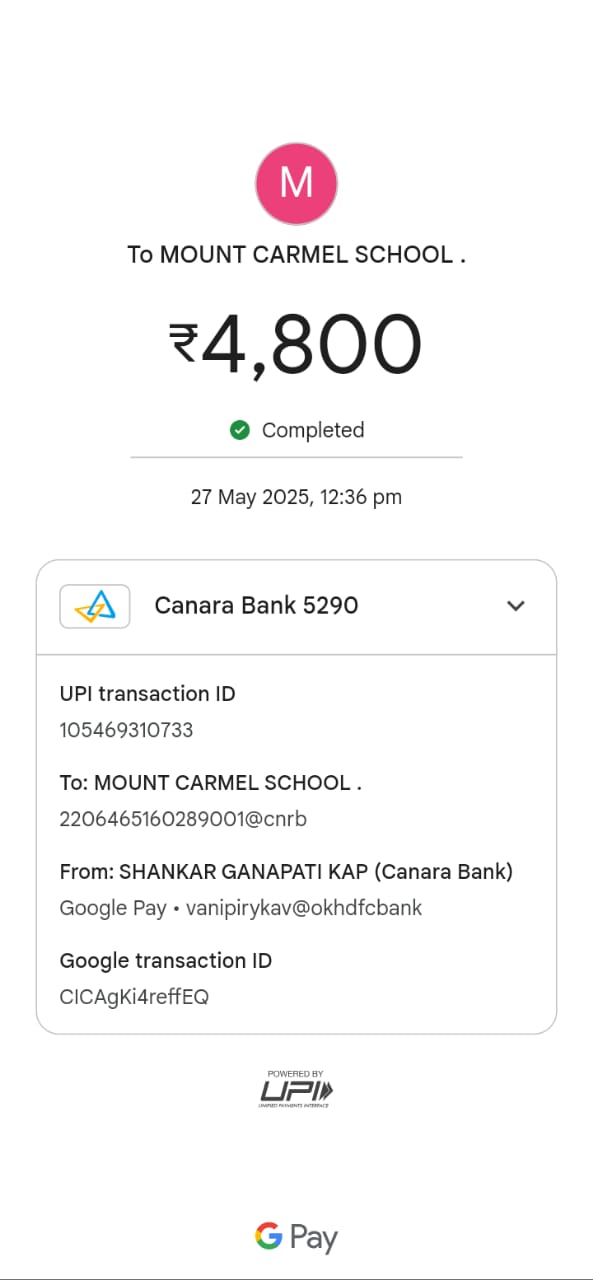Select Google transaction ID CICAgKi4reffEQ
This screenshot has width=593, height=1280.
click(x=134, y=997)
